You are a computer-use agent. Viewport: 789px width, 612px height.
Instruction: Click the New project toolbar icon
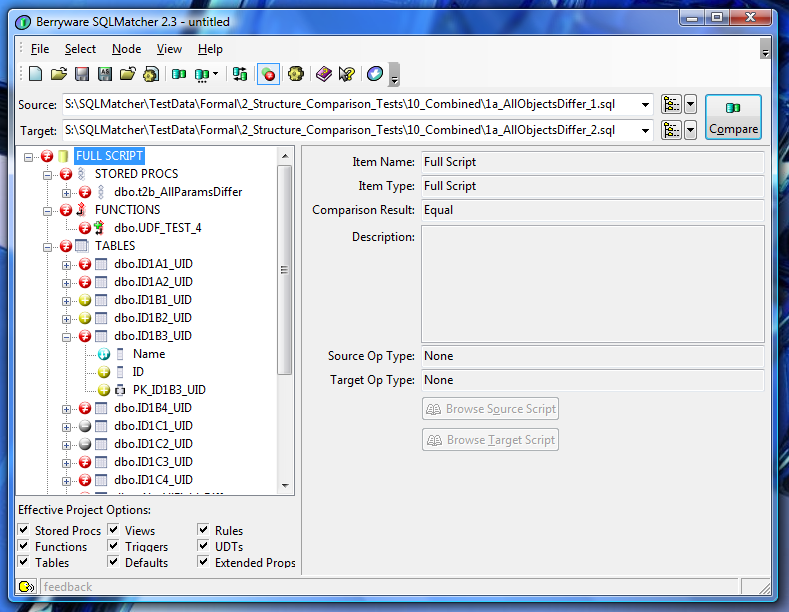click(x=36, y=74)
